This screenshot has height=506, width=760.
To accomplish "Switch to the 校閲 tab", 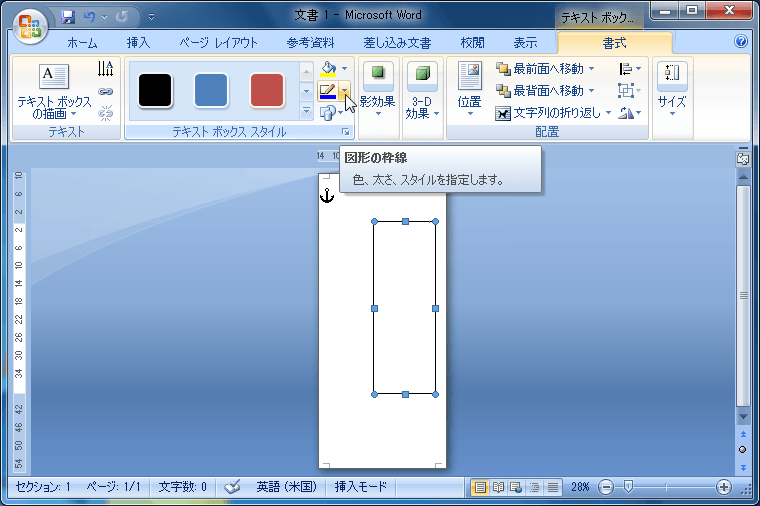I will click(472, 43).
